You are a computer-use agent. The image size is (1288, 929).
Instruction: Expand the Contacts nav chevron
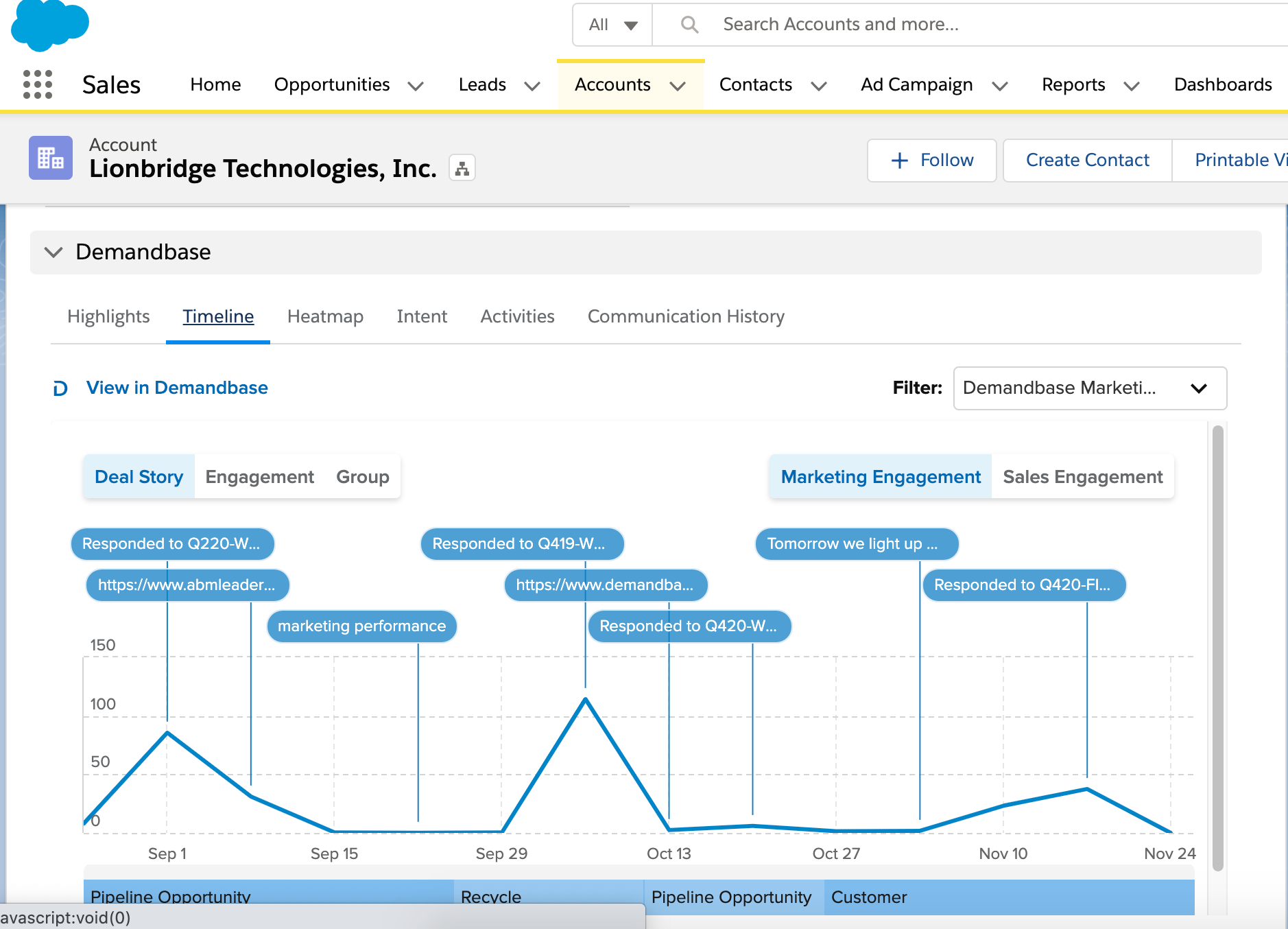click(819, 86)
